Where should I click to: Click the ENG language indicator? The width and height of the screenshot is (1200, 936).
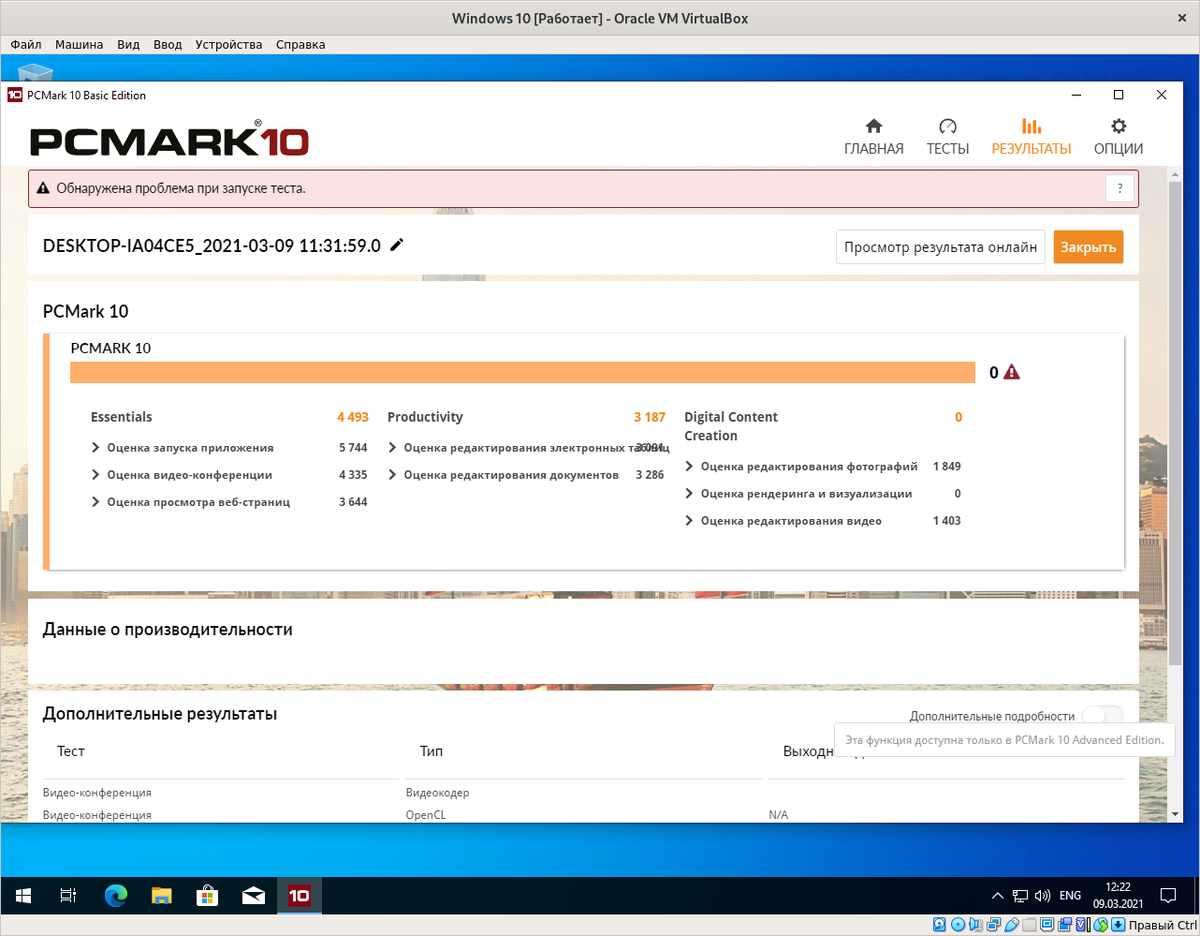1070,895
